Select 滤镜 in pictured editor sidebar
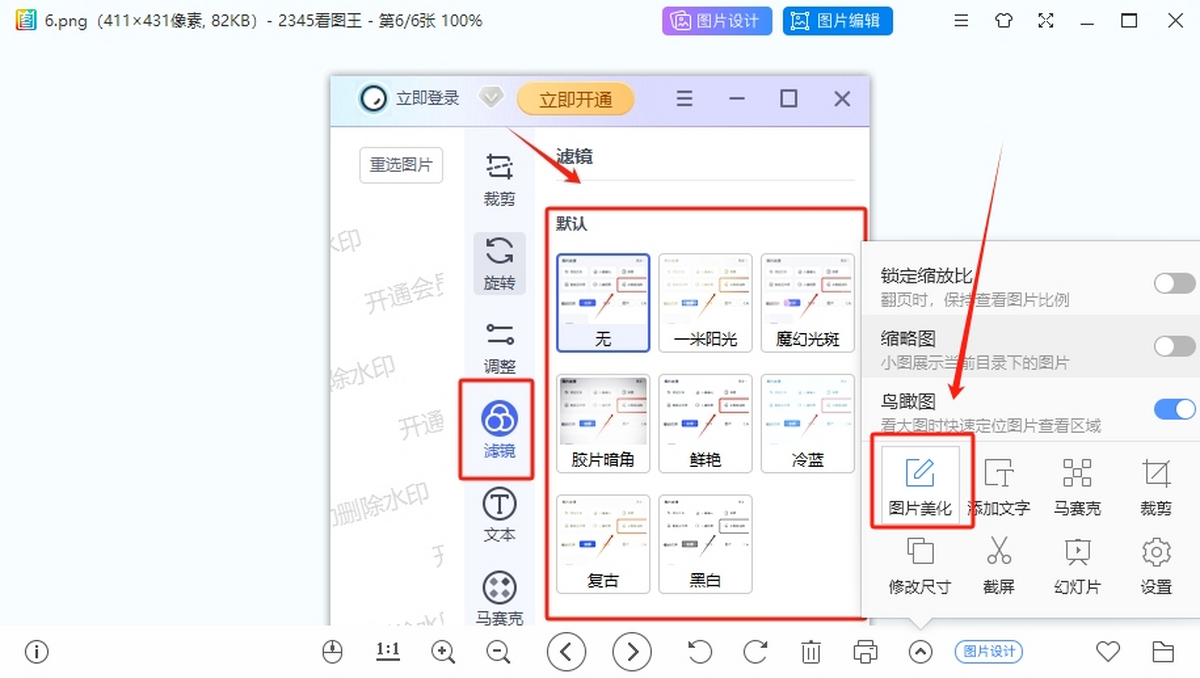 click(x=497, y=428)
